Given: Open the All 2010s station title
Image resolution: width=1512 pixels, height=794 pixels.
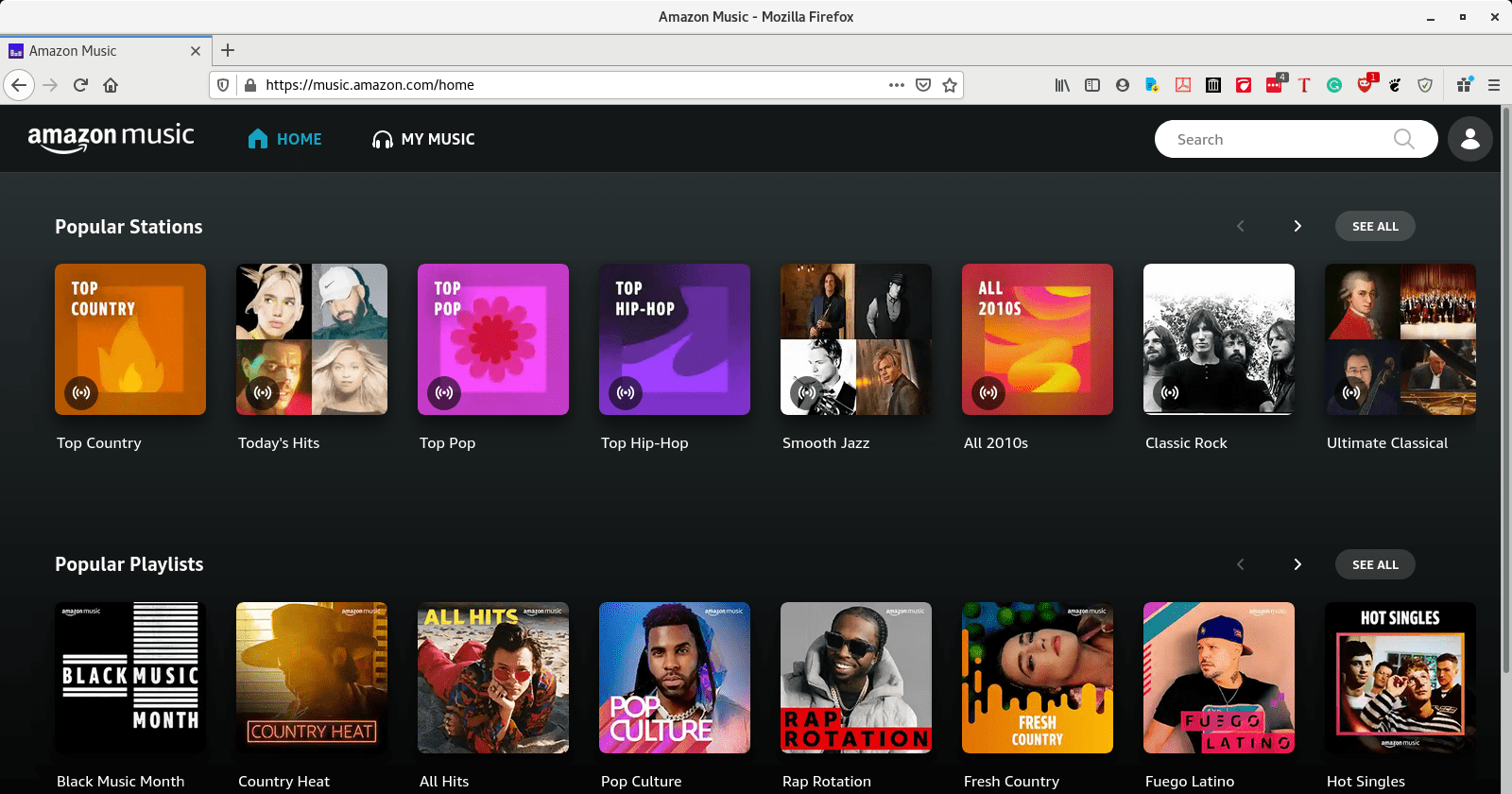Looking at the screenshot, I should tap(996, 443).
